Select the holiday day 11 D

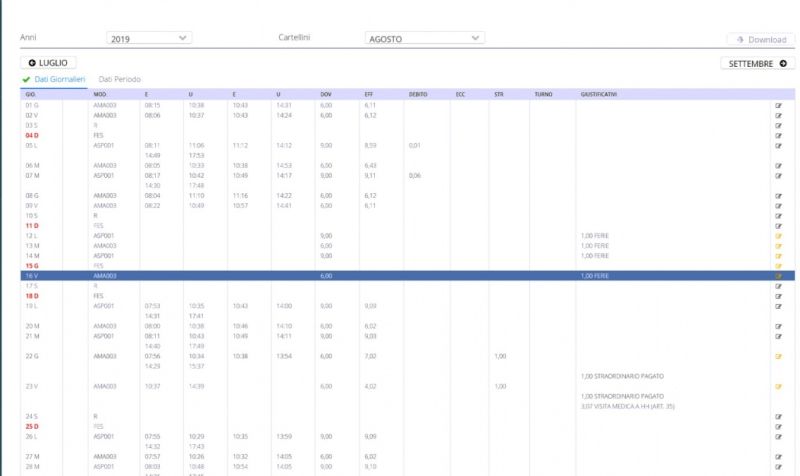tap(32, 226)
